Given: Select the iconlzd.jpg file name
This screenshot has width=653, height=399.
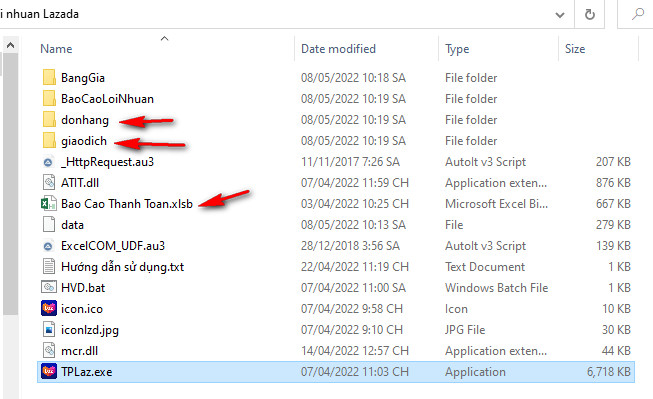Looking at the screenshot, I should coord(90,330).
